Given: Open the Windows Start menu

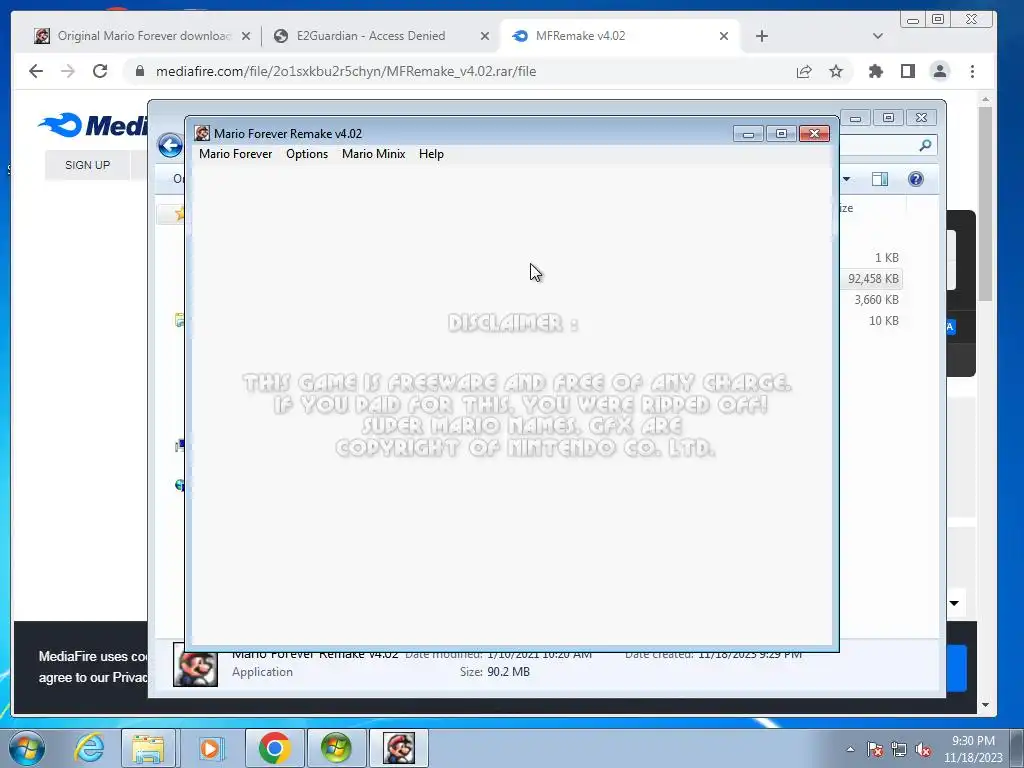Looking at the screenshot, I should 27,748.
